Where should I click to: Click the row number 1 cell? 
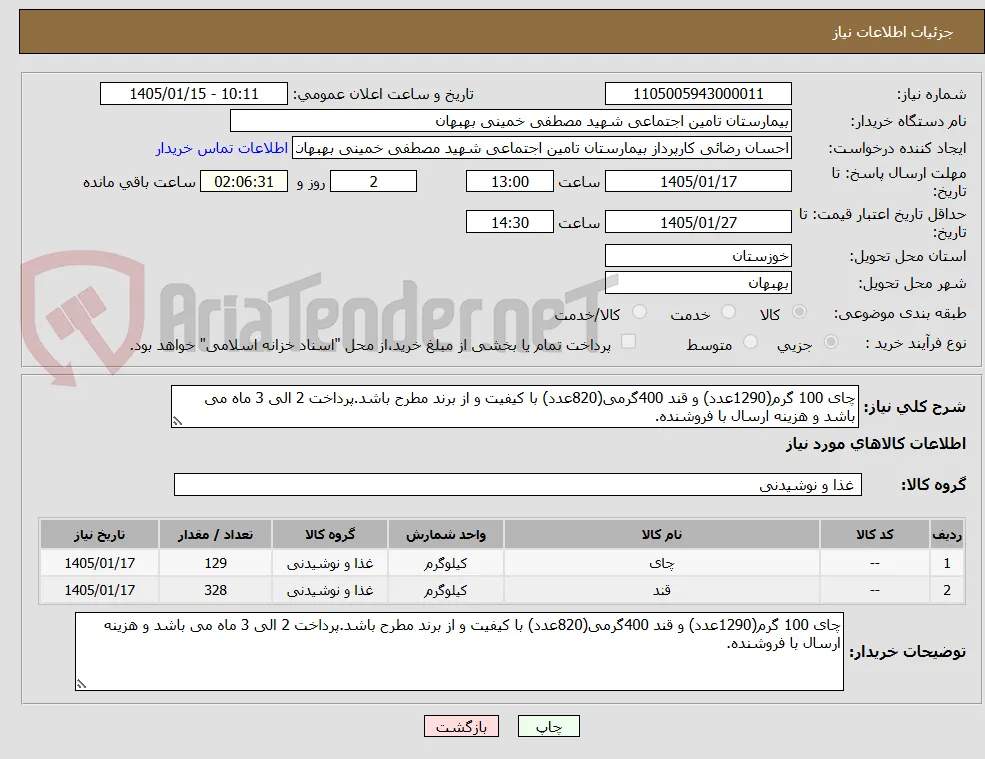(x=947, y=563)
